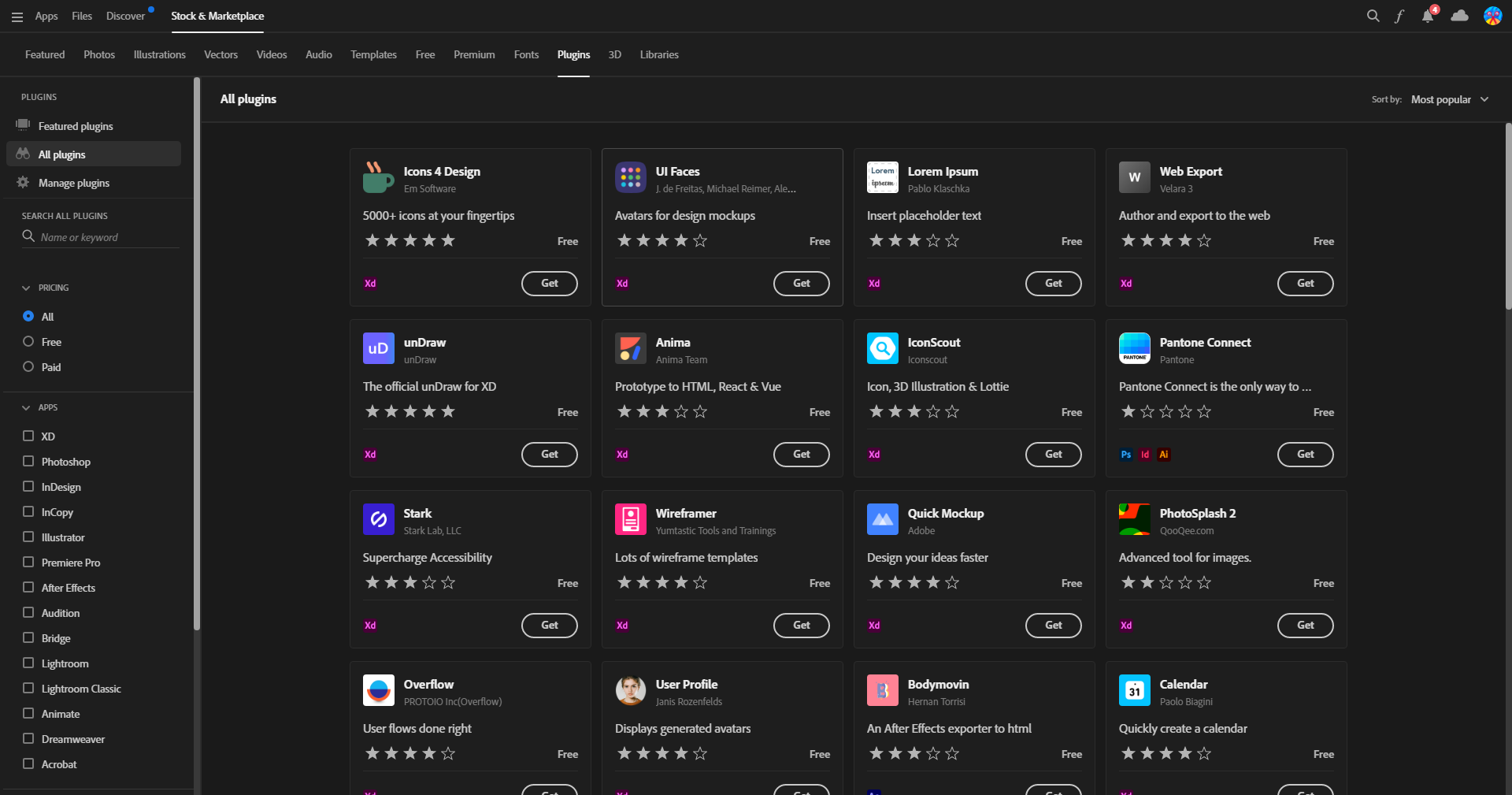Select the All pricing radio button

(28, 316)
